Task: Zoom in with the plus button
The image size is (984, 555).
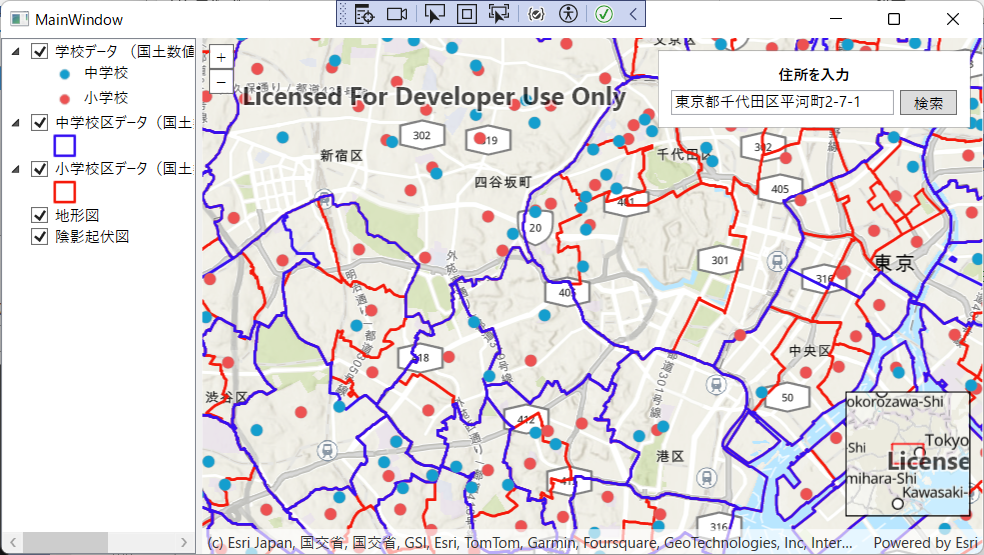Action: pos(221,58)
